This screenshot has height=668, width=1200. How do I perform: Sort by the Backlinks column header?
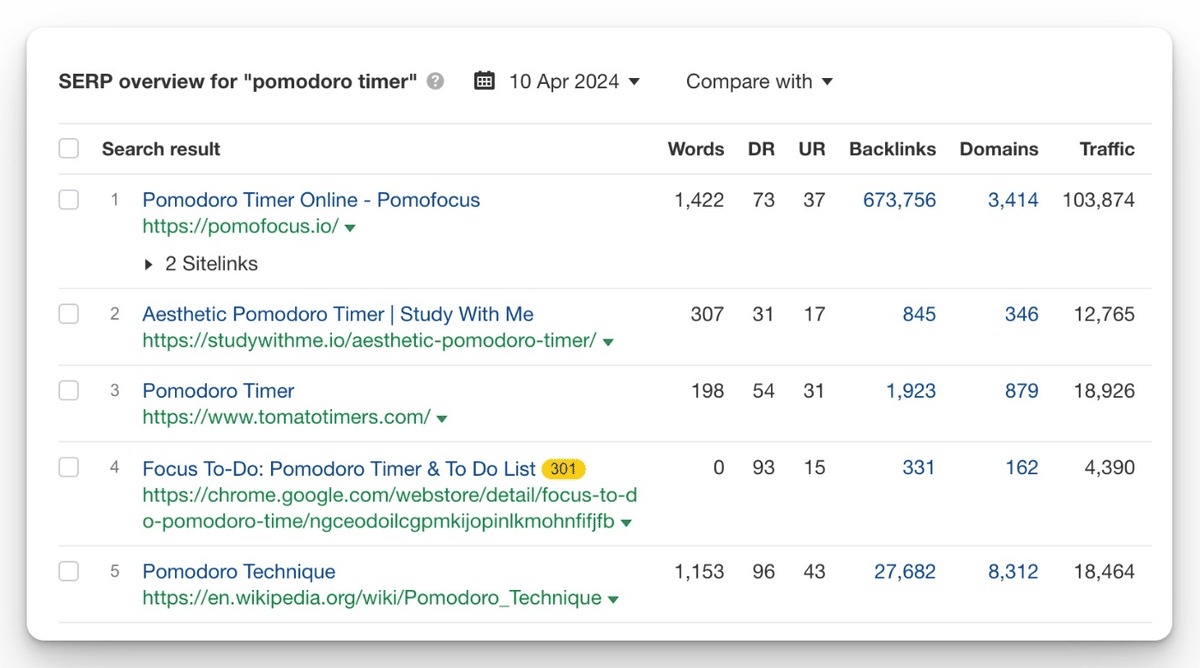(x=892, y=149)
